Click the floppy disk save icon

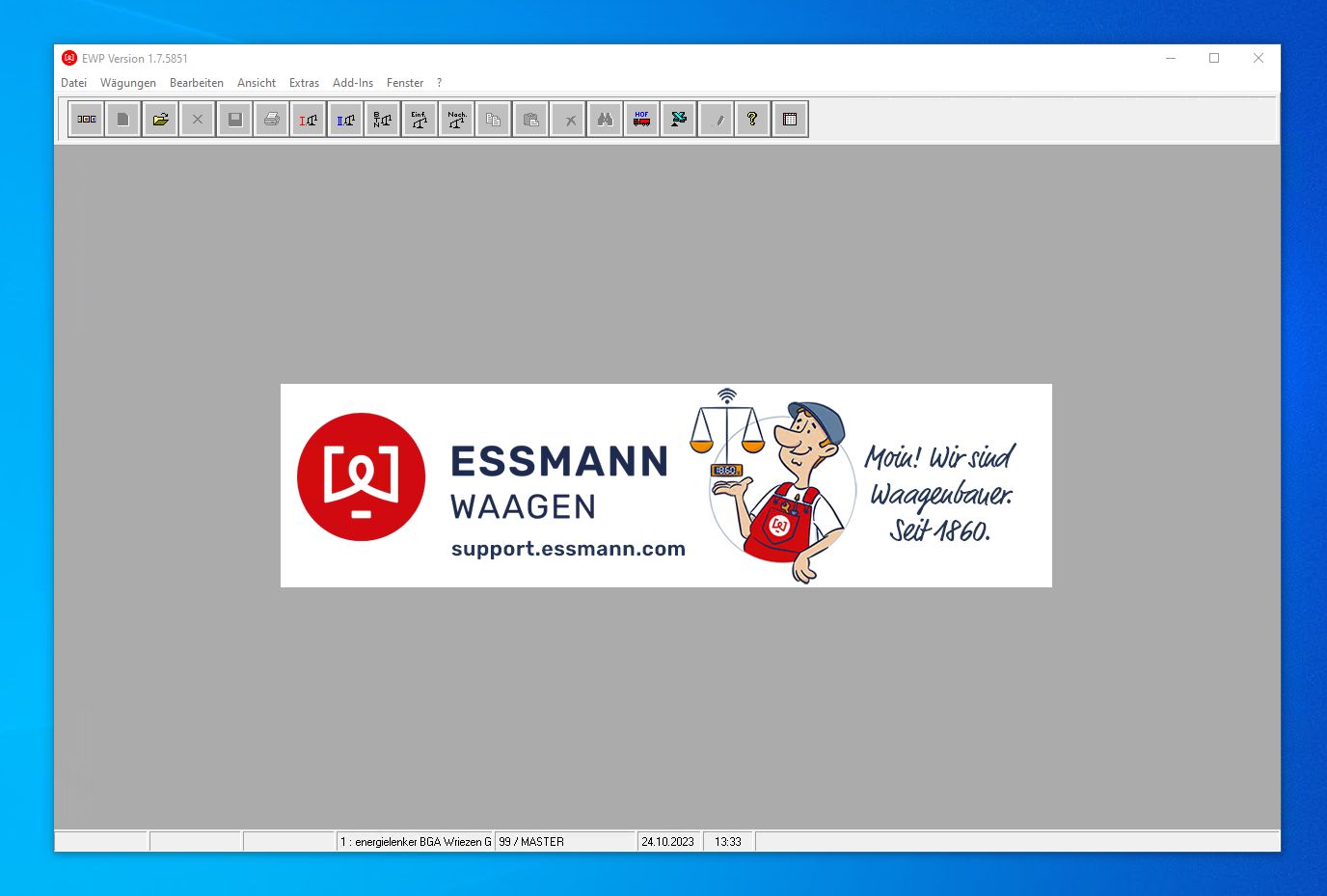click(x=234, y=120)
